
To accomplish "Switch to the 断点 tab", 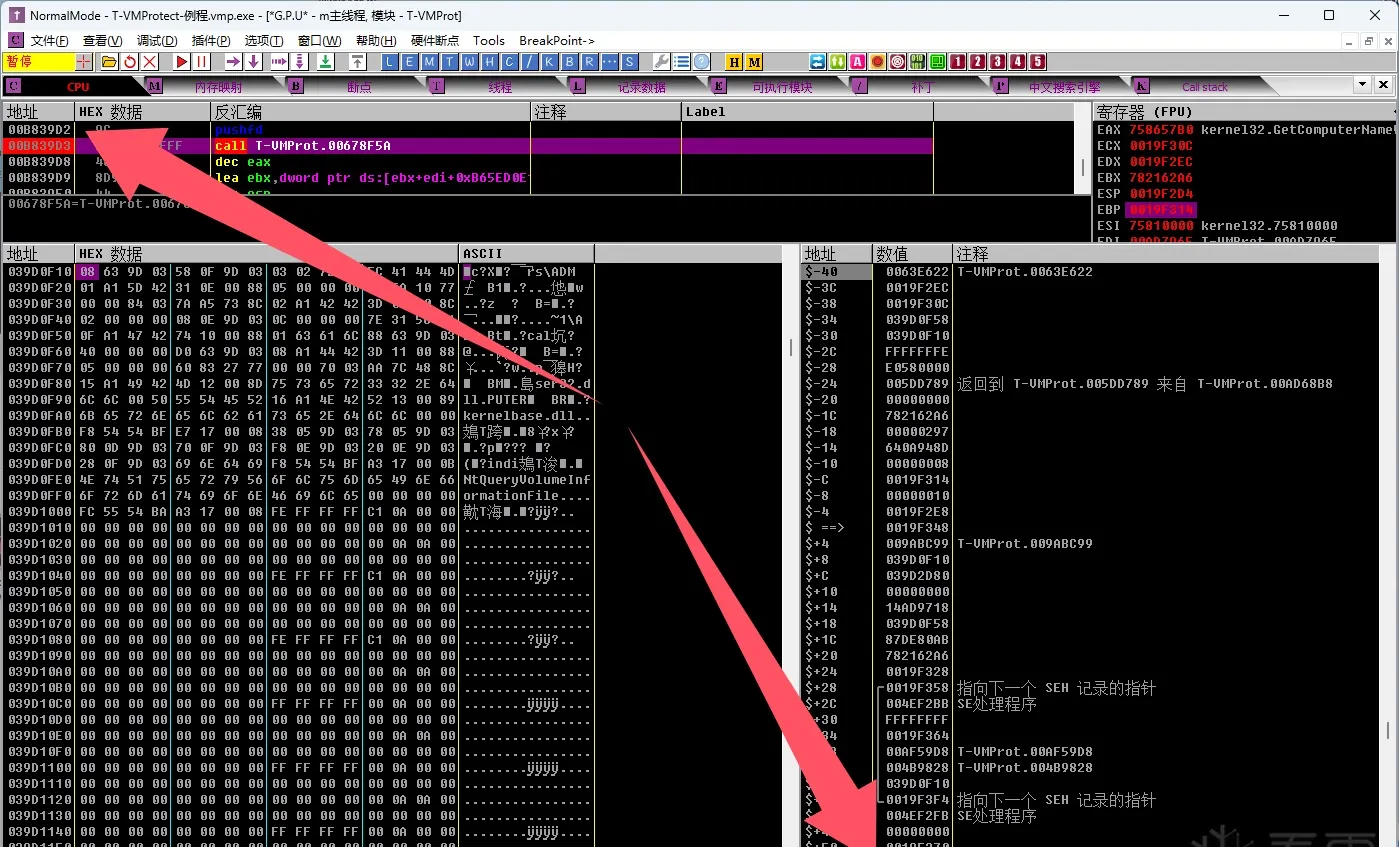I will (359, 87).
